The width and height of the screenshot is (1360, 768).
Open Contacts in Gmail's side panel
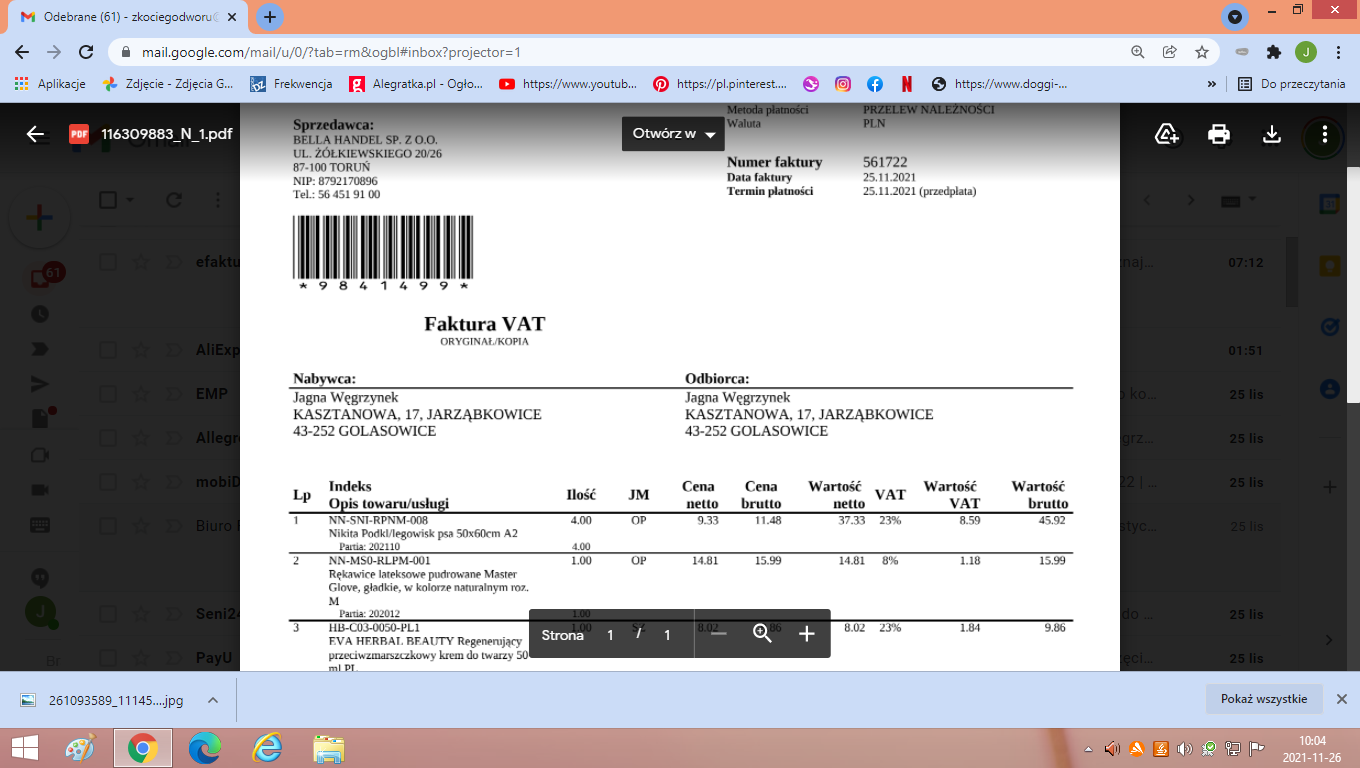coord(1329,387)
